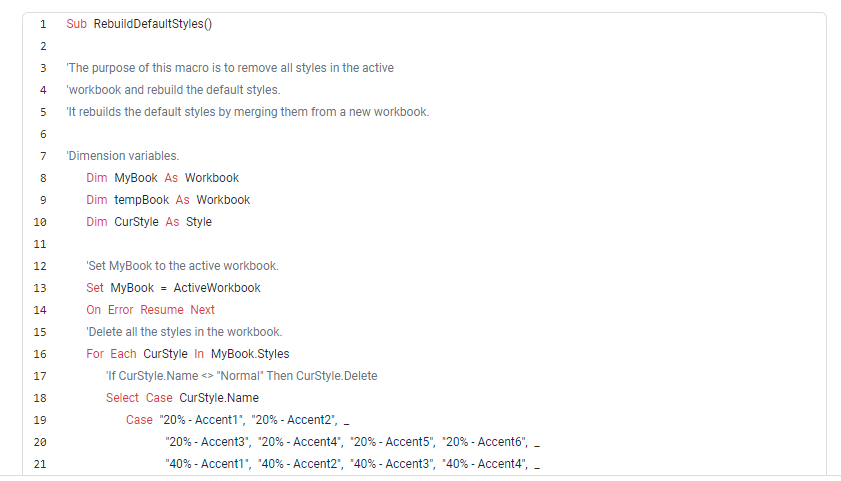The width and height of the screenshot is (841, 481).
Task: Click the 'On Error Resume Next' line
Action: click(150, 310)
